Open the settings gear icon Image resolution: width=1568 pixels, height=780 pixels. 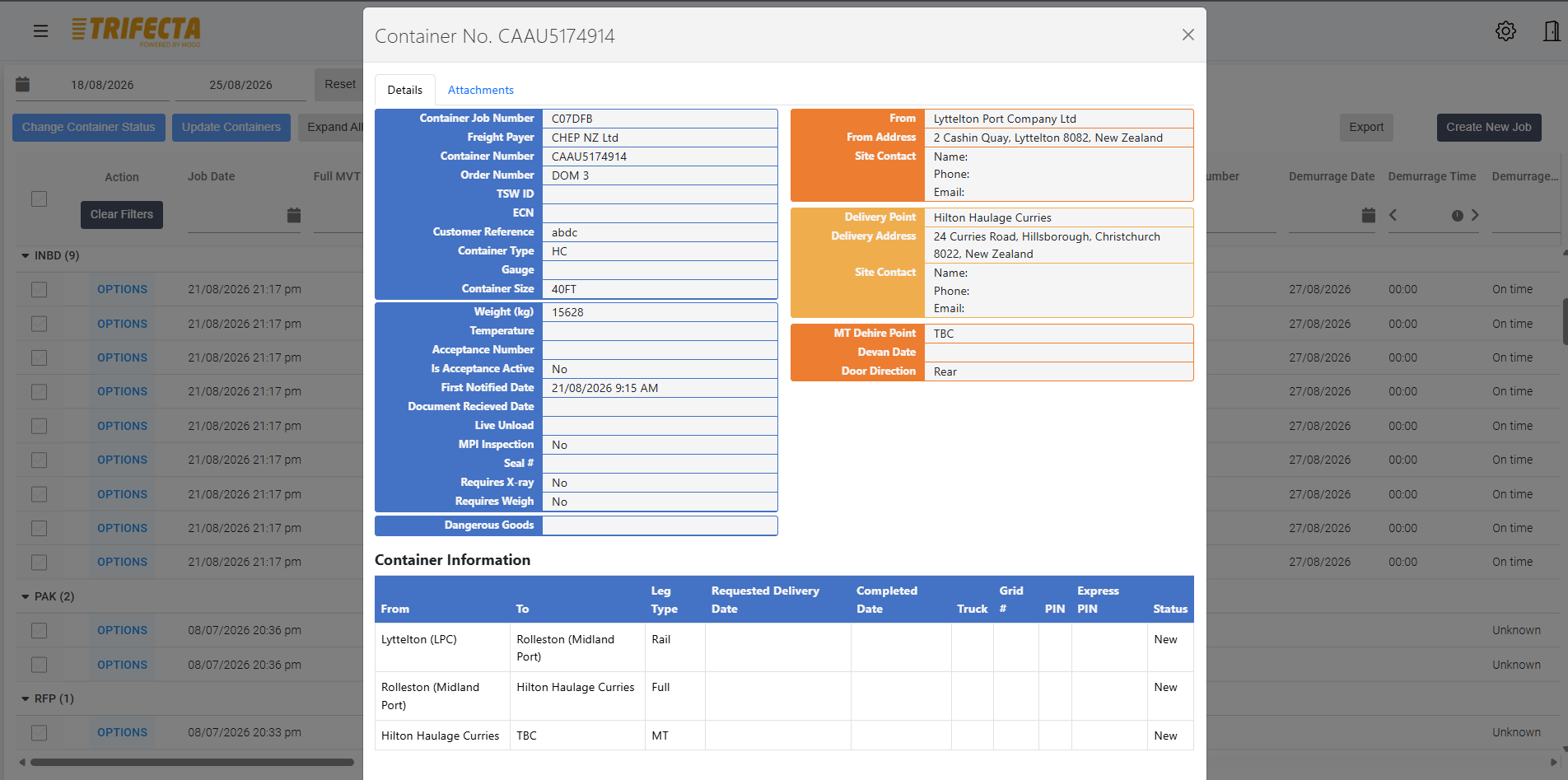coord(1505,31)
